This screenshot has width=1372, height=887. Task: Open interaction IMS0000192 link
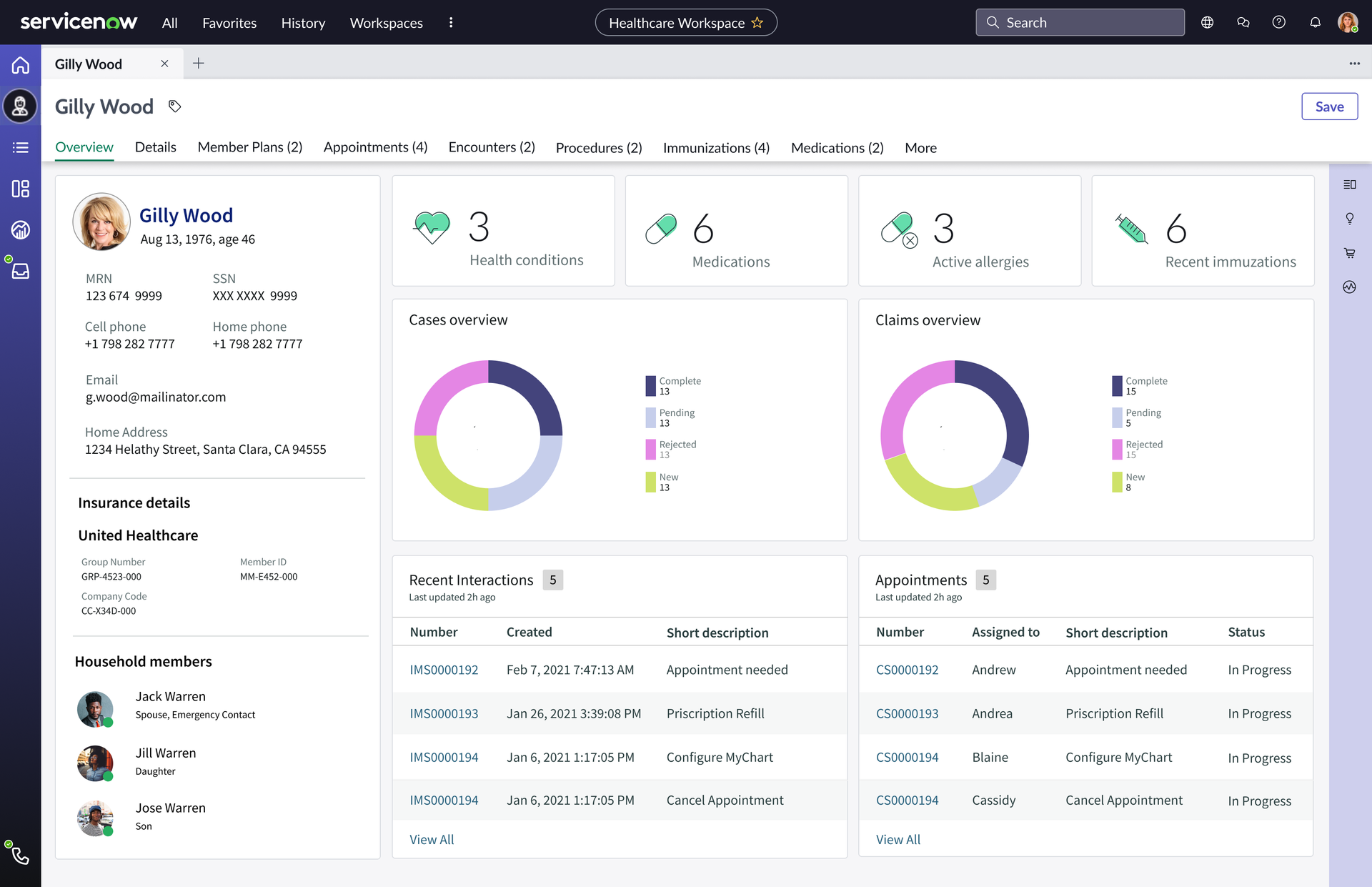pos(444,670)
